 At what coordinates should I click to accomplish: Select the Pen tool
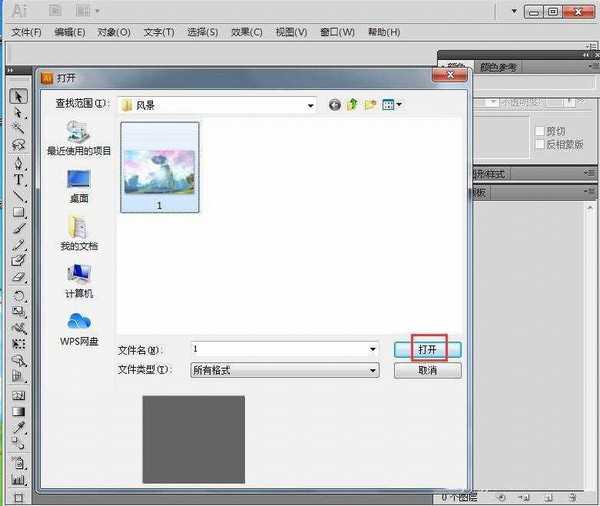(x=18, y=163)
